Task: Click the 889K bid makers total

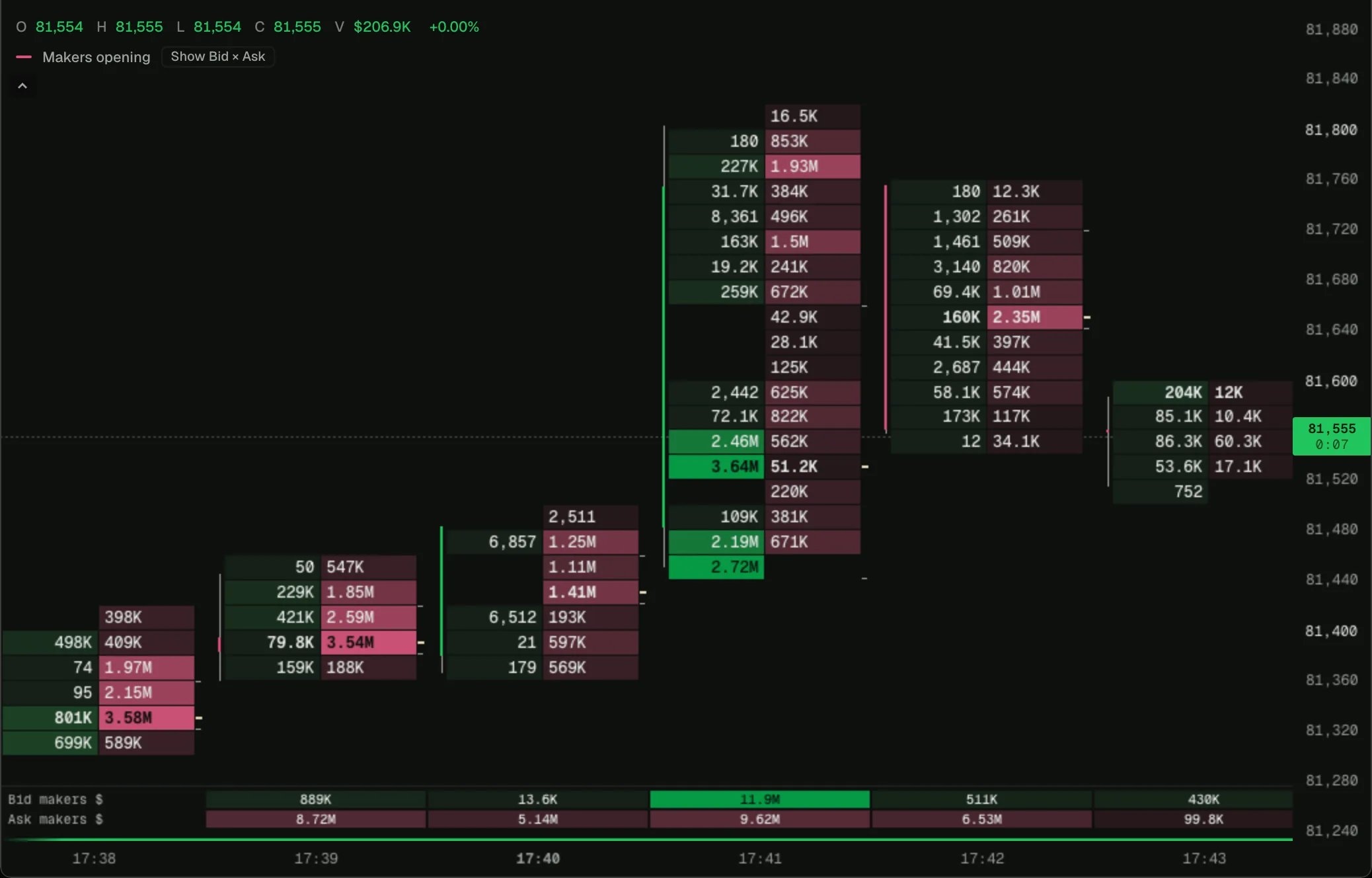Action: point(316,799)
